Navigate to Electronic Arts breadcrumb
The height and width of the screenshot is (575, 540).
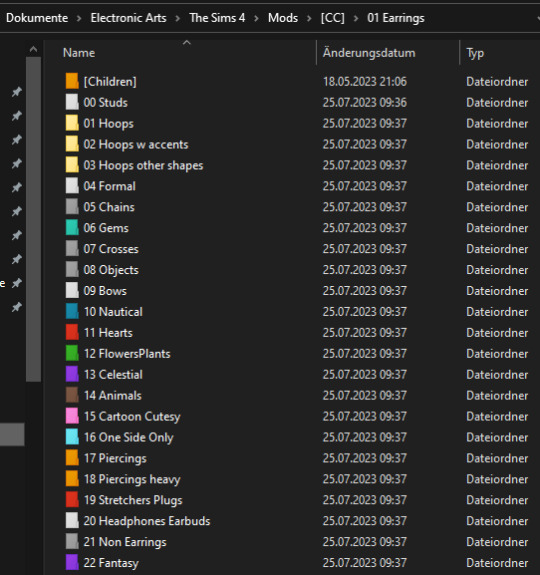(128, 18)
